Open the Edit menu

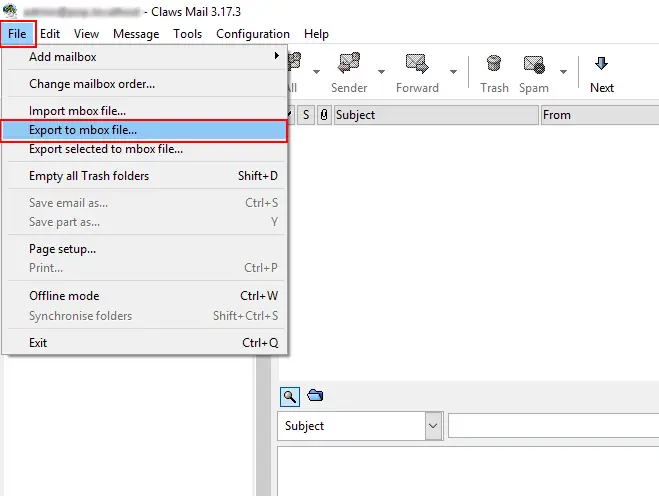click(x=50, y=34)
